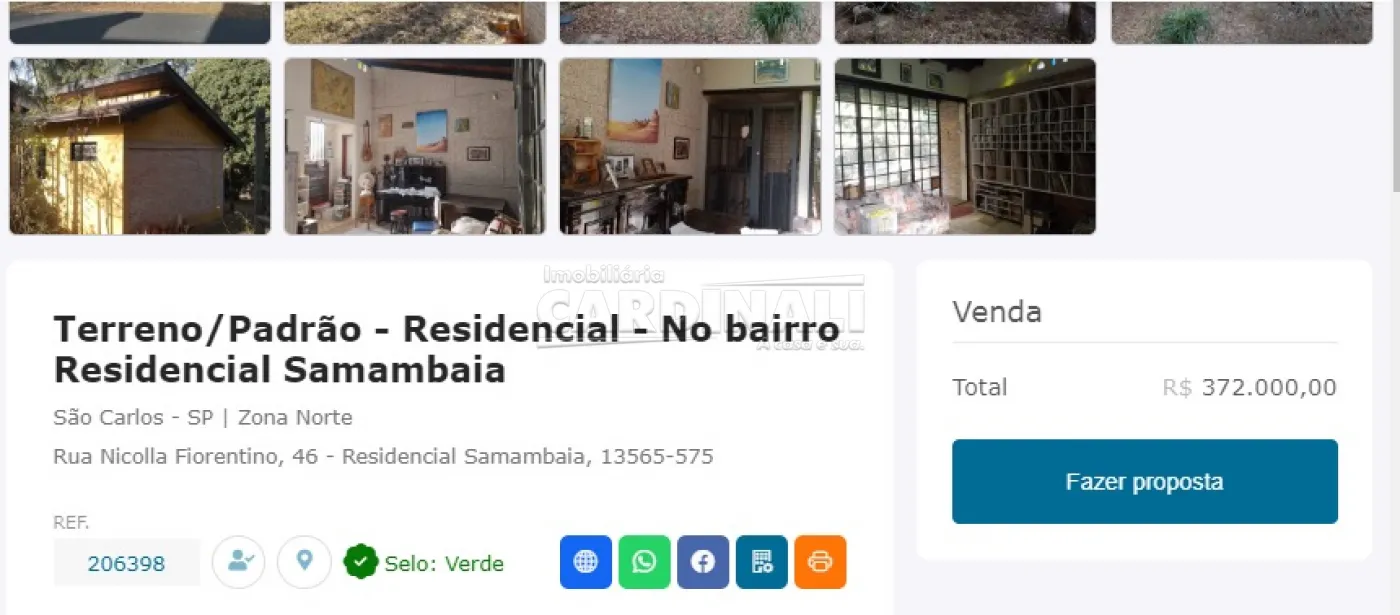Open the living room piano photo

click(x=415, y=146)
